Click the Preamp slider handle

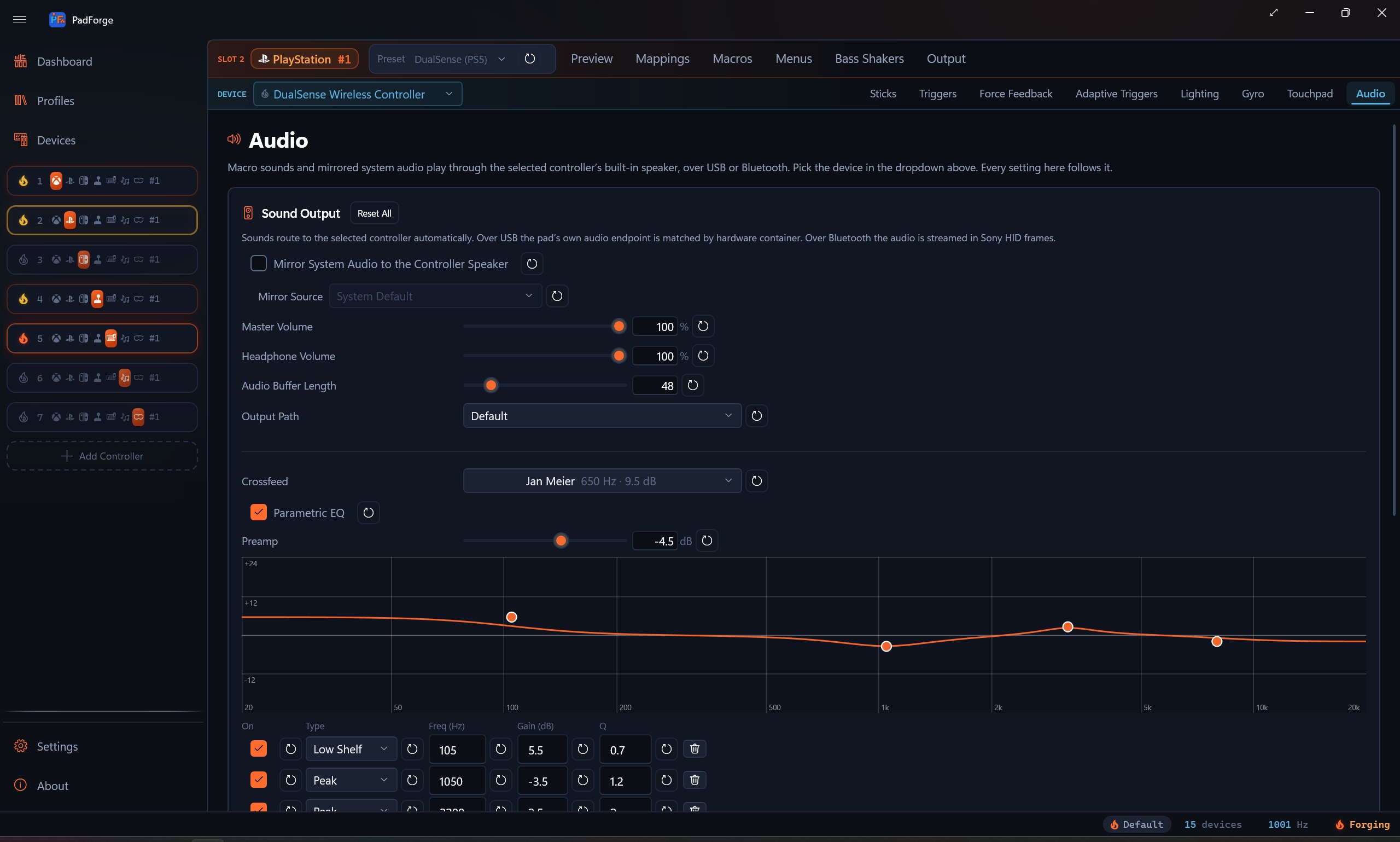tap(561, 541)
